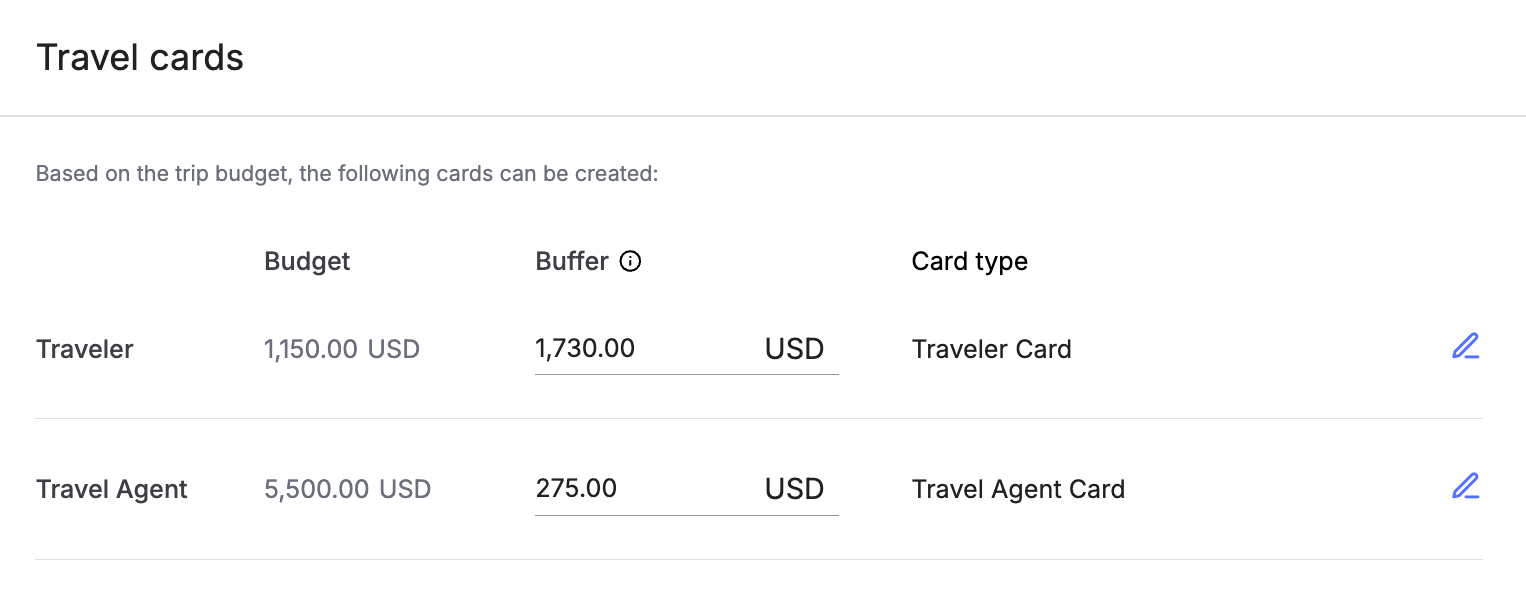Click the trip budget description text
This screenshot has width=1526, height=616.
pyautogui.click(x=347, y=174)
